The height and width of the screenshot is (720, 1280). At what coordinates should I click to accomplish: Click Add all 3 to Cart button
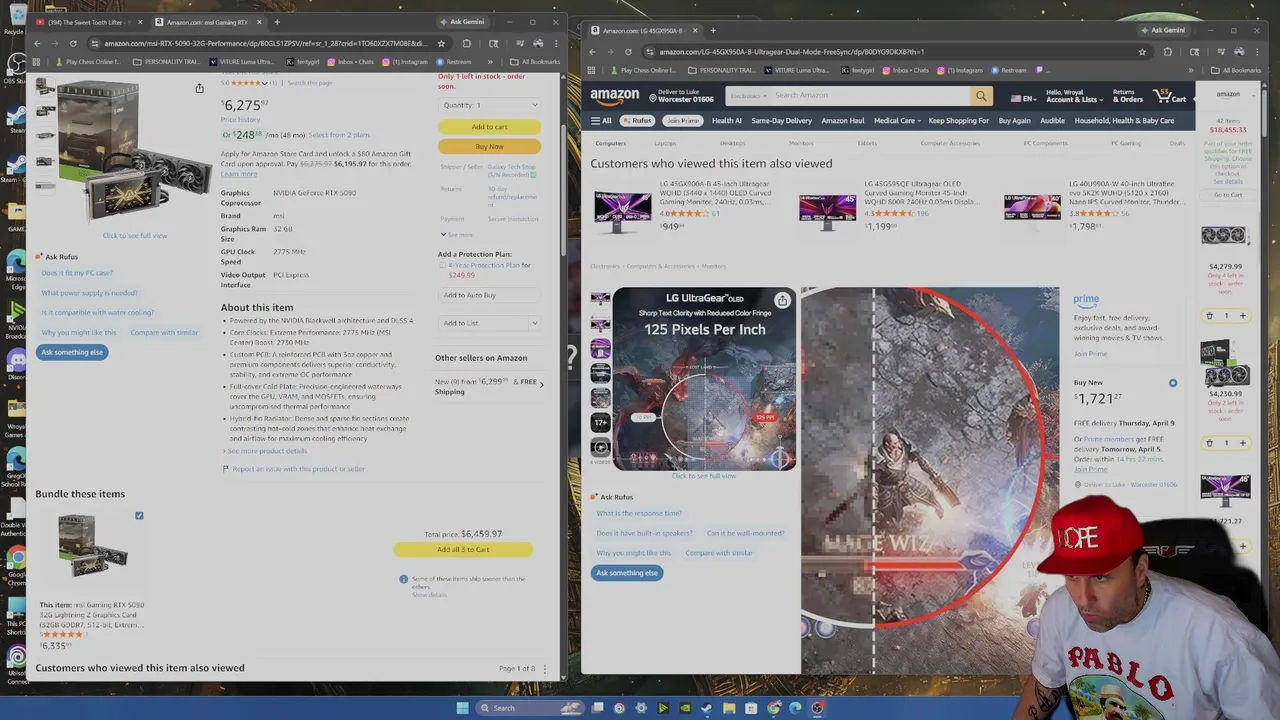(x=463, y=549)
